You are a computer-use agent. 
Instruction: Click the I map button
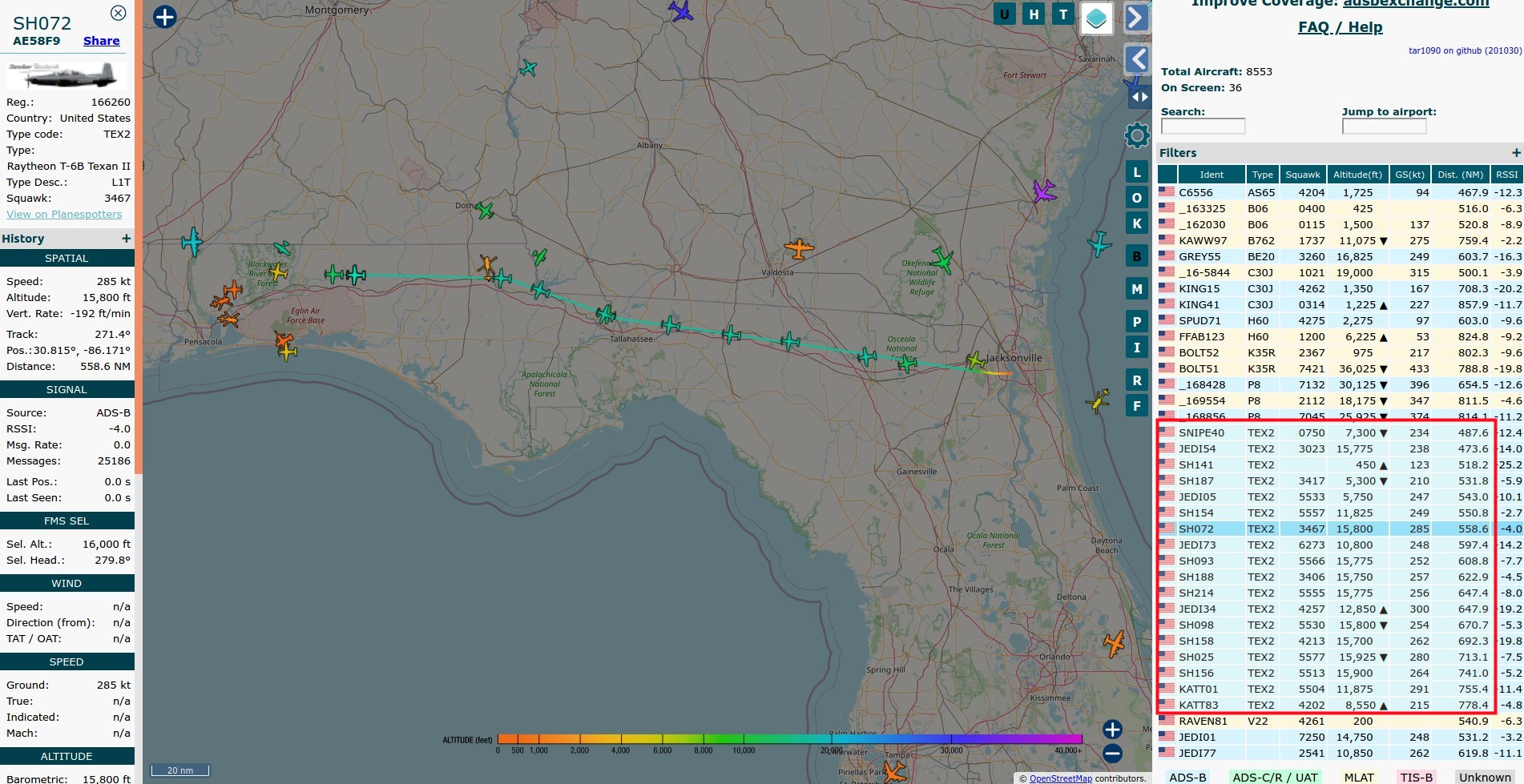(x=1136, y=348)
